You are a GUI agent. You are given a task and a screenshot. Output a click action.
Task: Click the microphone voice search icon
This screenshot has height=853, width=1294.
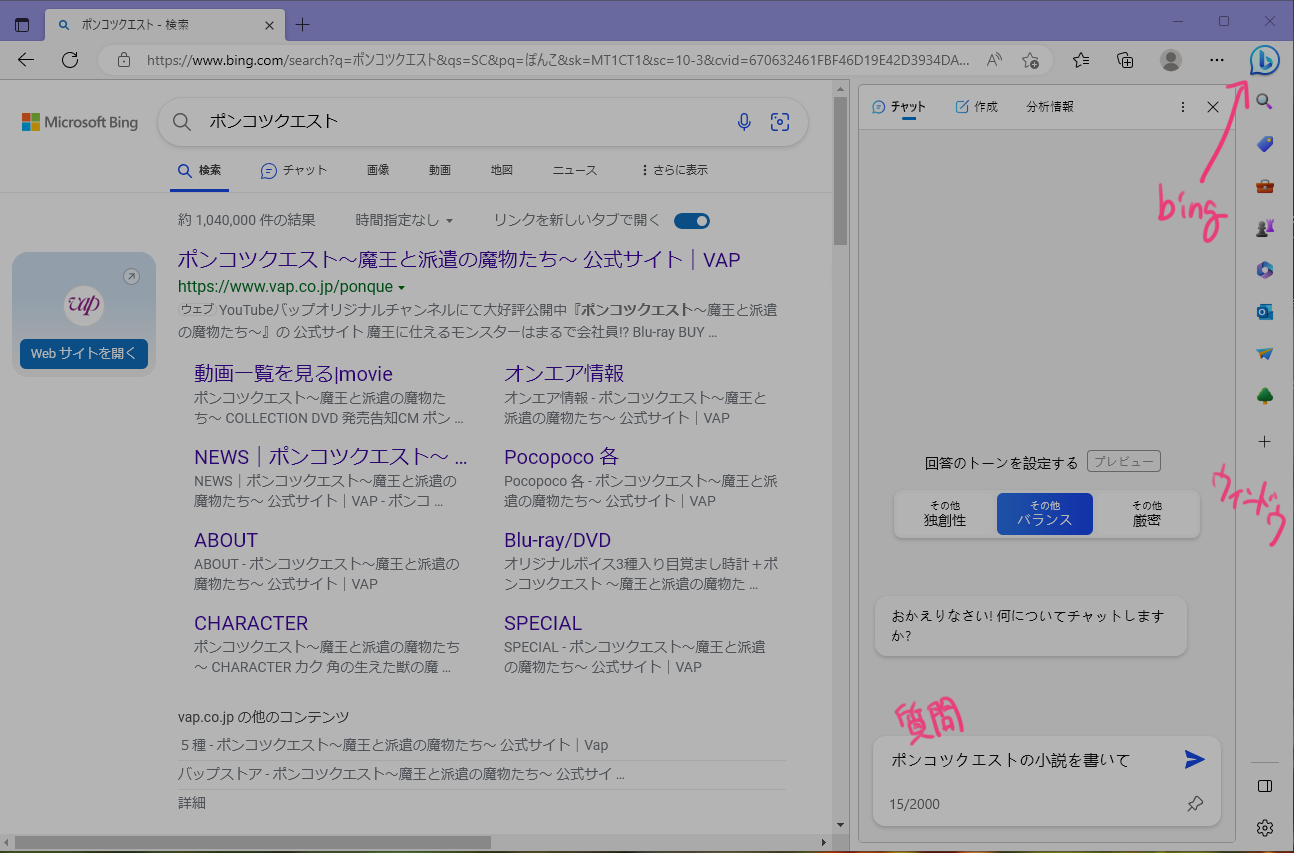point(744,122)
